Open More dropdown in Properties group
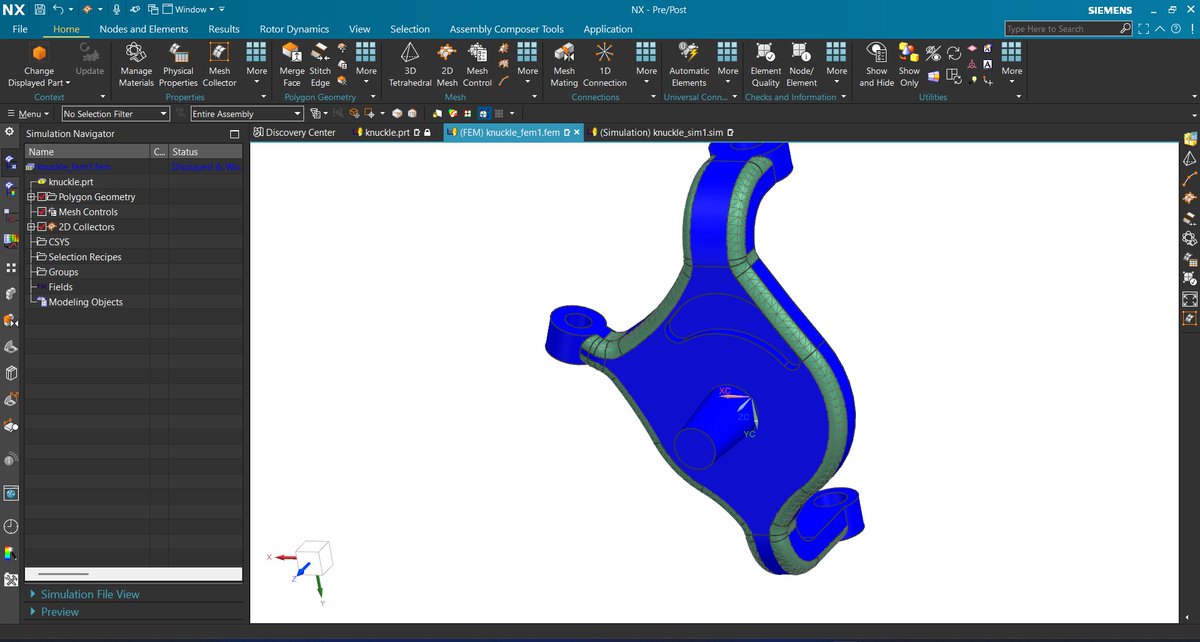The image size is (1200, 642). tap(257, 65)
